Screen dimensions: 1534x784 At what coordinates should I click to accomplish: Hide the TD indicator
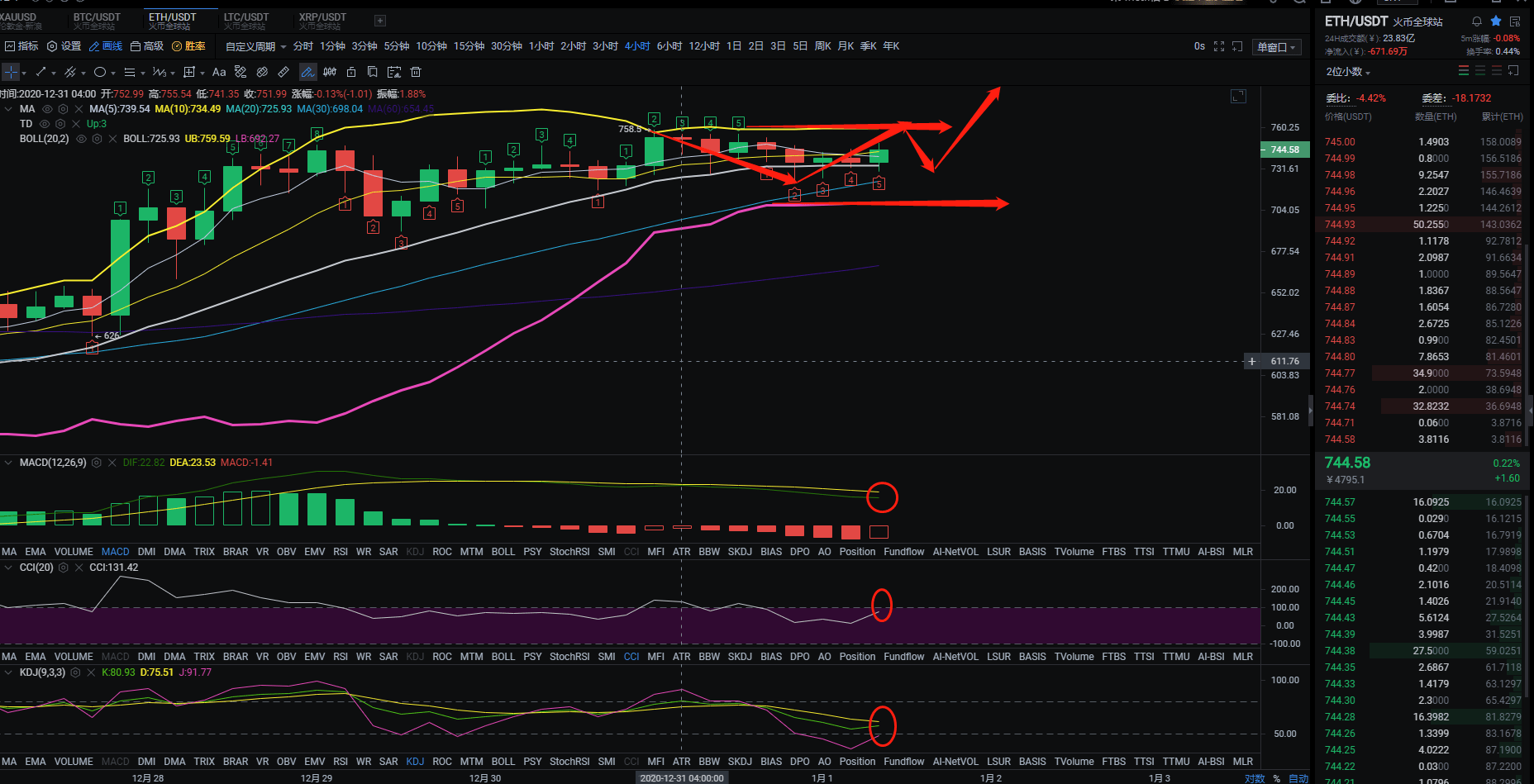tap(45, 124)
